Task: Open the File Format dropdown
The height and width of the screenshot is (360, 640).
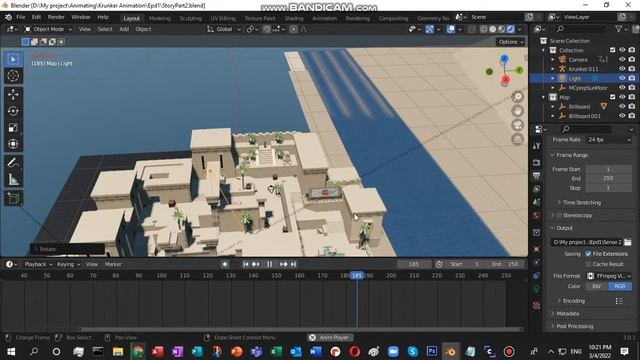Action: [609, 276]
